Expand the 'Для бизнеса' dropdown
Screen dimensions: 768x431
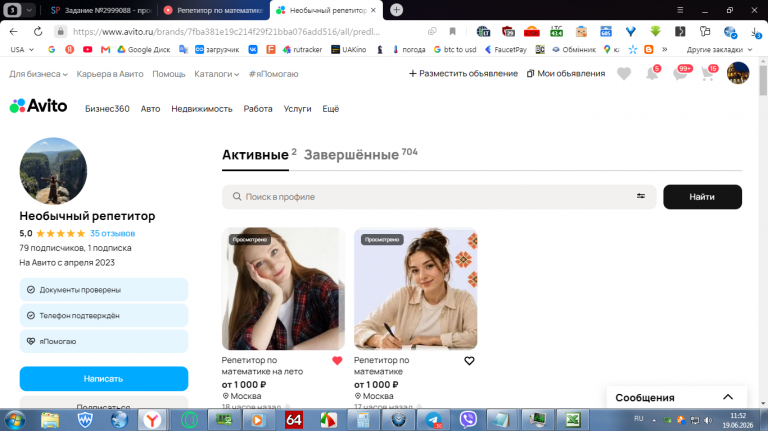pos(38,74)
